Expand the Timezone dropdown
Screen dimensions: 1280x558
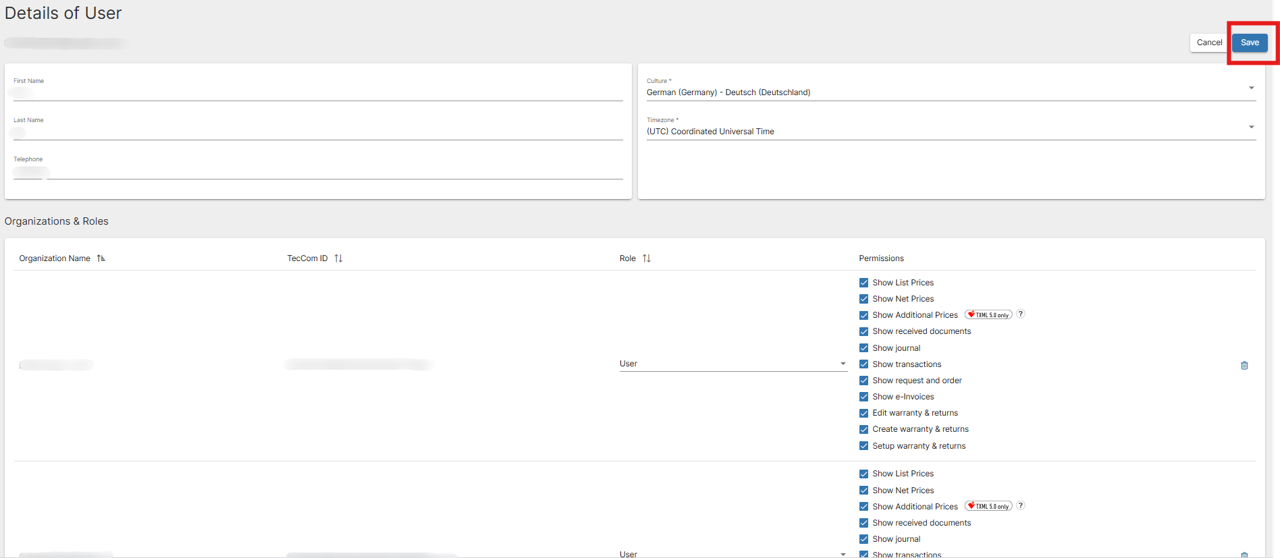pos(950,131)
